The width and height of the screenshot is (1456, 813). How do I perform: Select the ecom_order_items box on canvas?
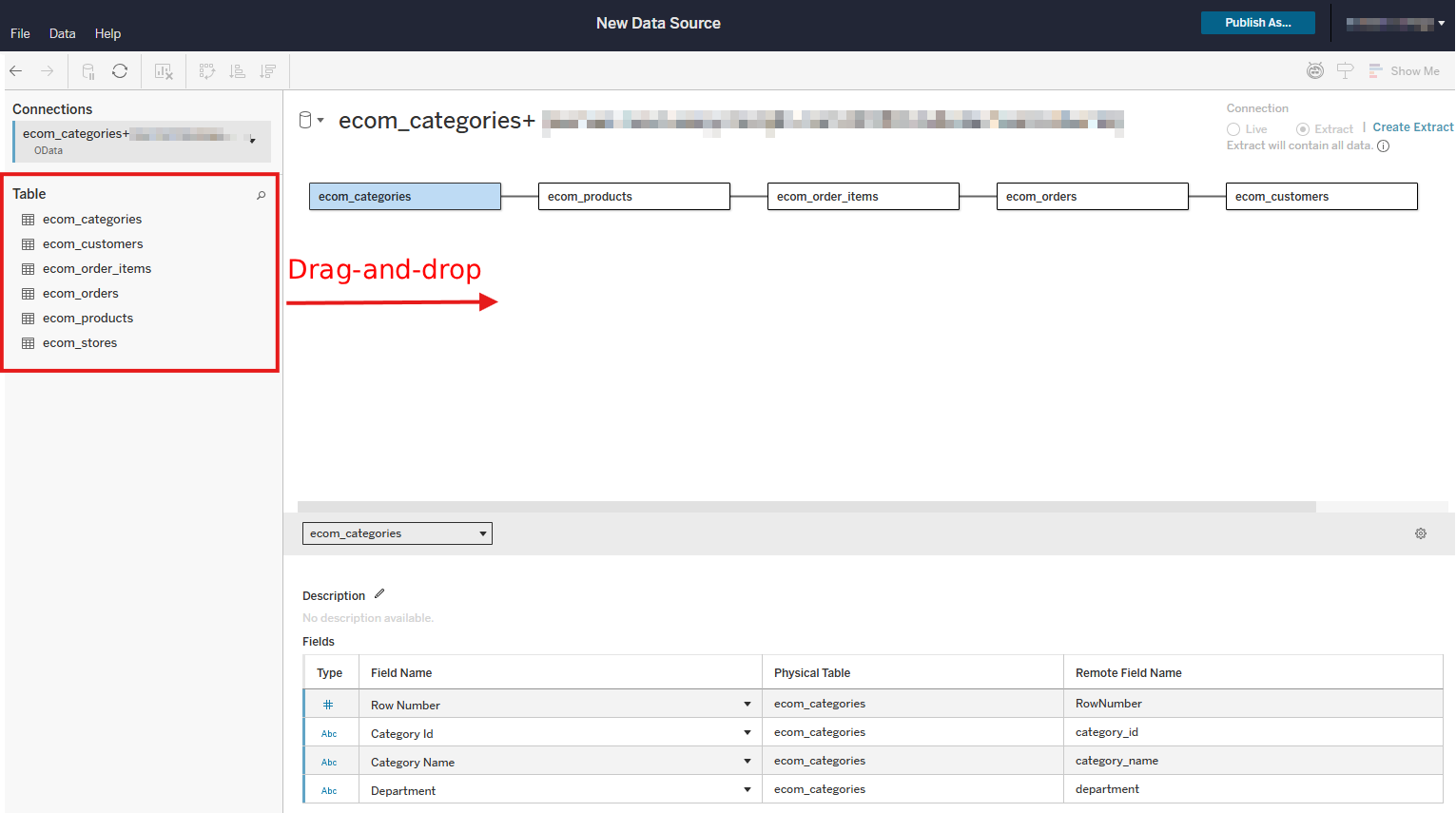pos(864,197)
